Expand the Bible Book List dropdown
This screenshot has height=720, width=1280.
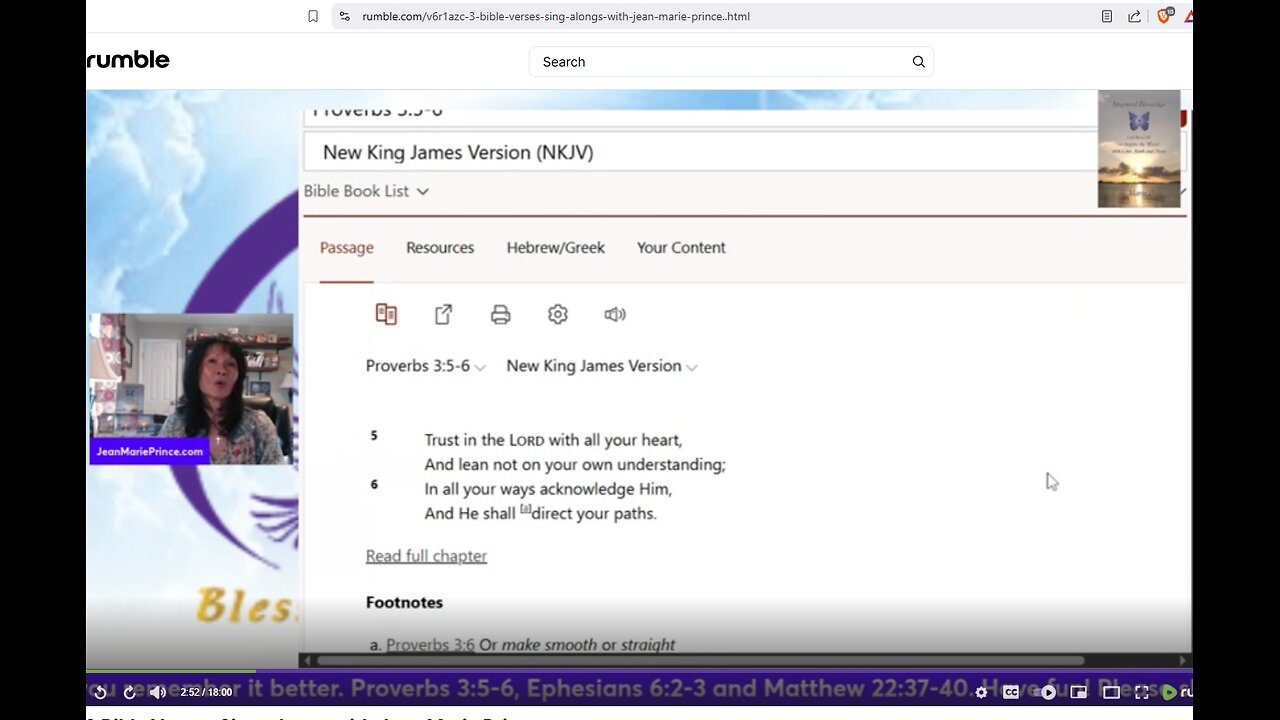point(366,191)
